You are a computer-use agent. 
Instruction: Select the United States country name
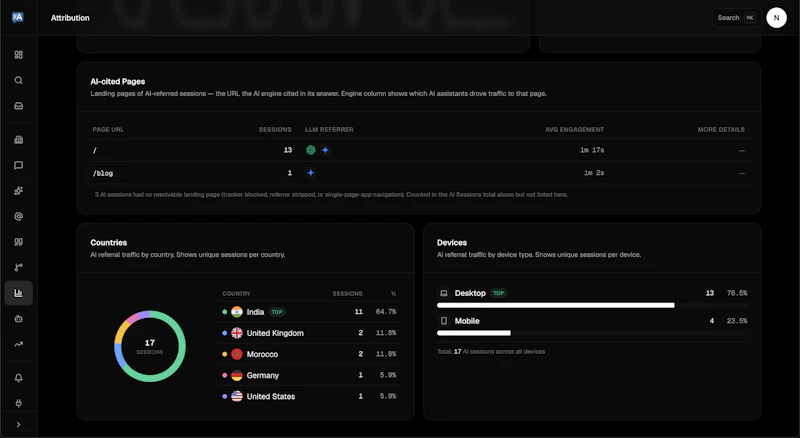coord(271,396)
